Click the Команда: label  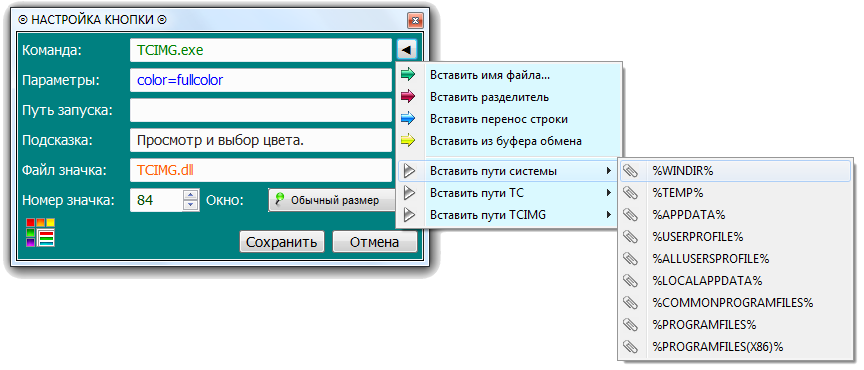click(51, 51)
